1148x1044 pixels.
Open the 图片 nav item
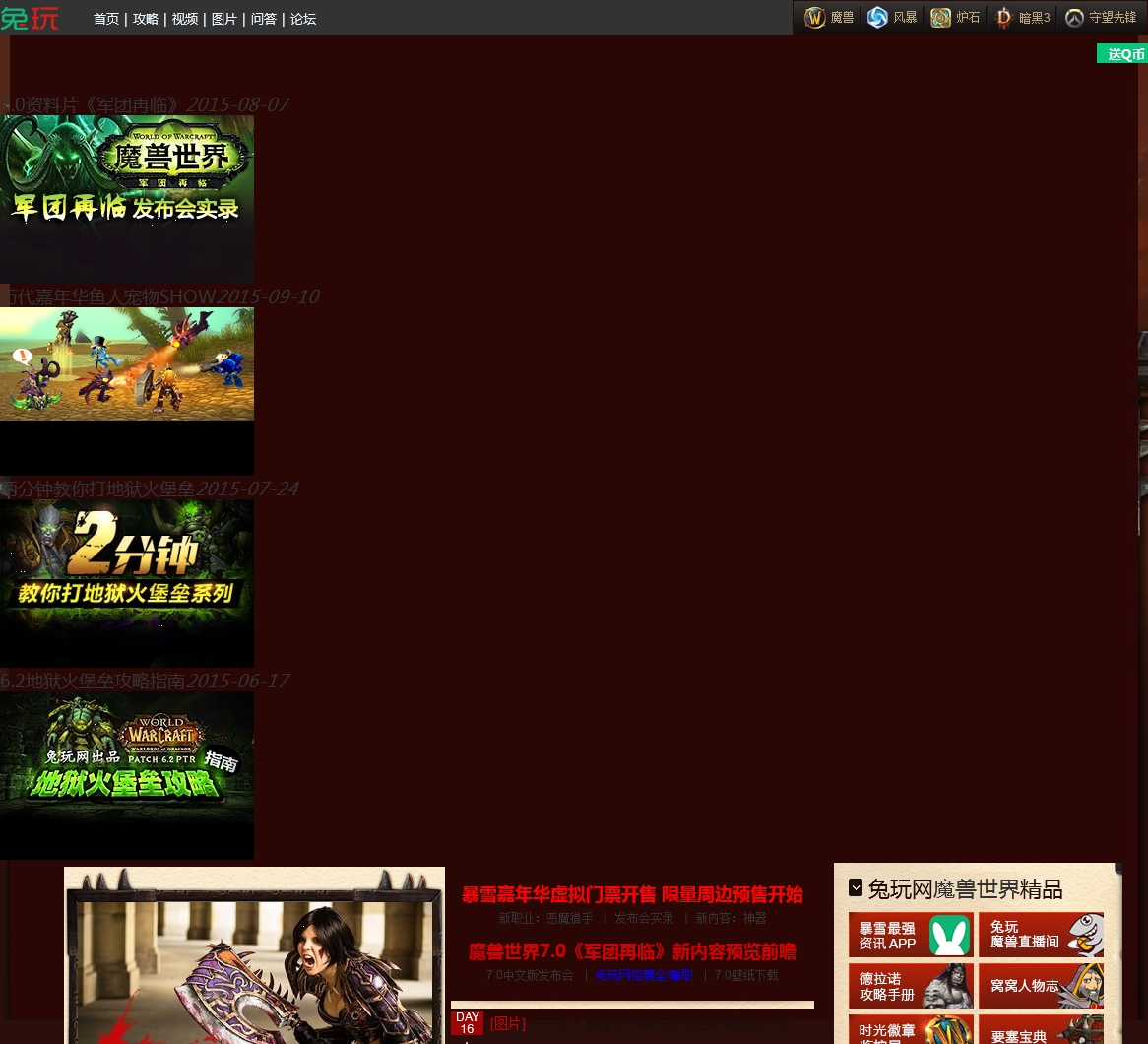224,19
